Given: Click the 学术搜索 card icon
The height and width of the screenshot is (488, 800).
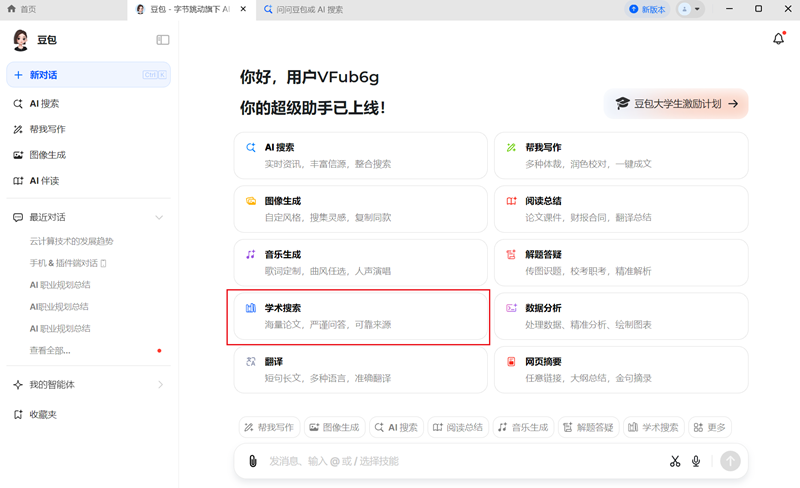Looking at the screenshot, I should point(251,308).
